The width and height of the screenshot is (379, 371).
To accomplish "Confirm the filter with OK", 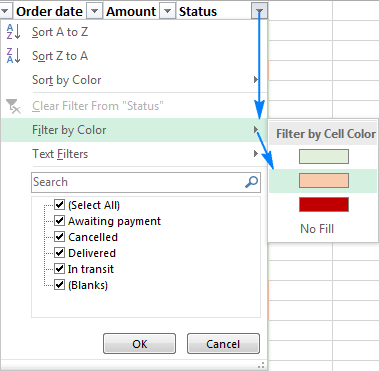I will point(139,344).
